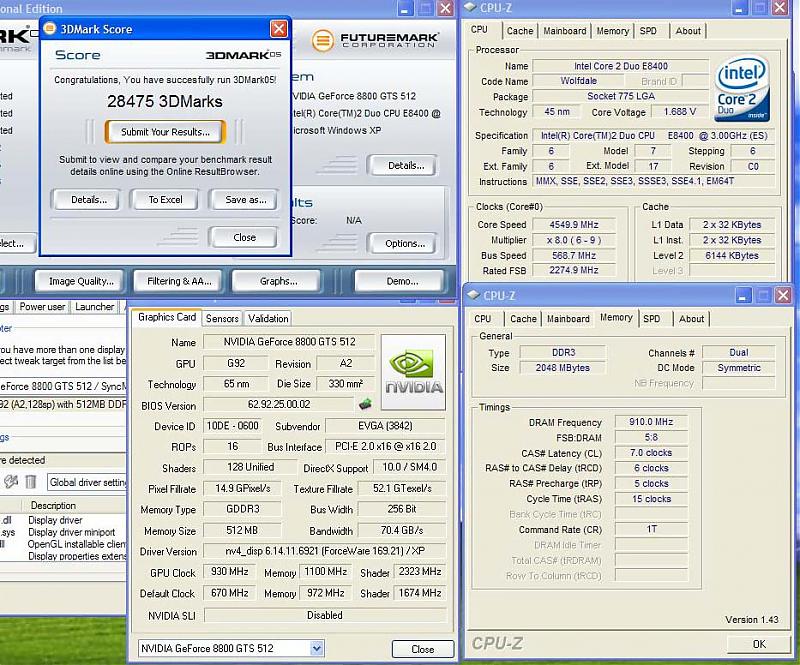Open Image Quality settings in 3DMark
The image size is (800, 665).
(x=81, y=281)
